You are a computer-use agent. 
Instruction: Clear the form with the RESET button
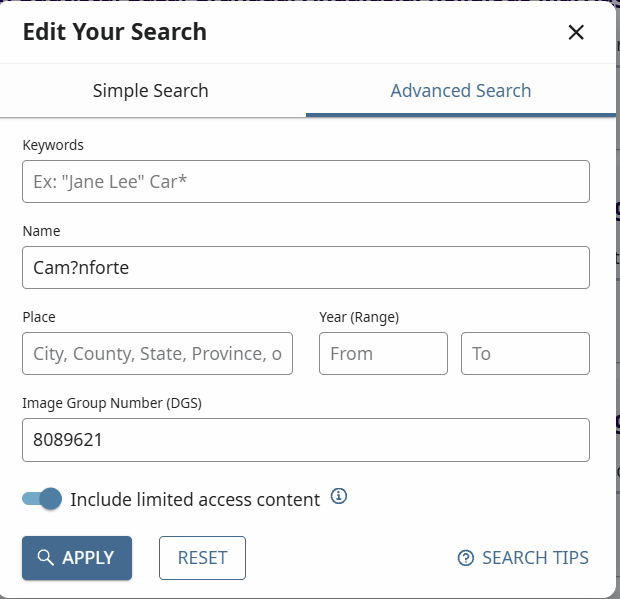point(202,558)
